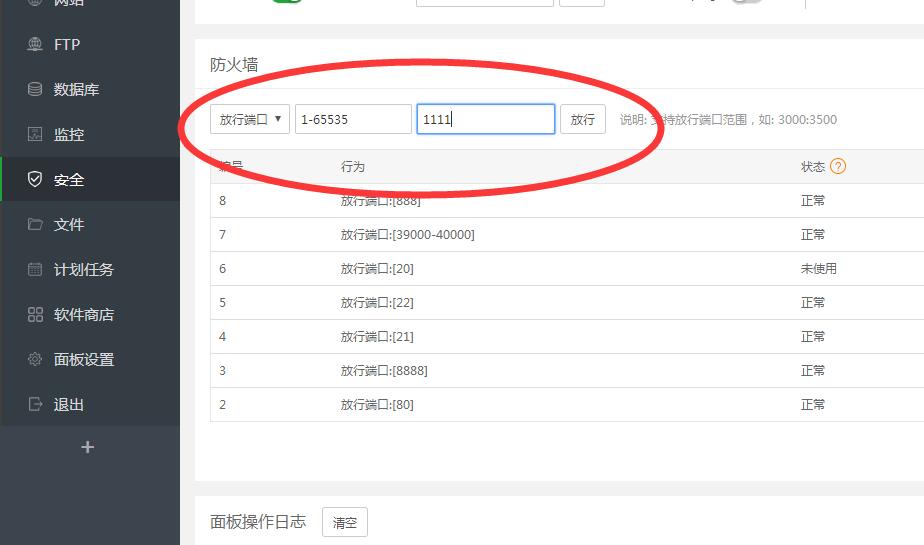Click the 未使用 status of port 20
The height and width of the screenshot is (545, 924).
[819, 269]
